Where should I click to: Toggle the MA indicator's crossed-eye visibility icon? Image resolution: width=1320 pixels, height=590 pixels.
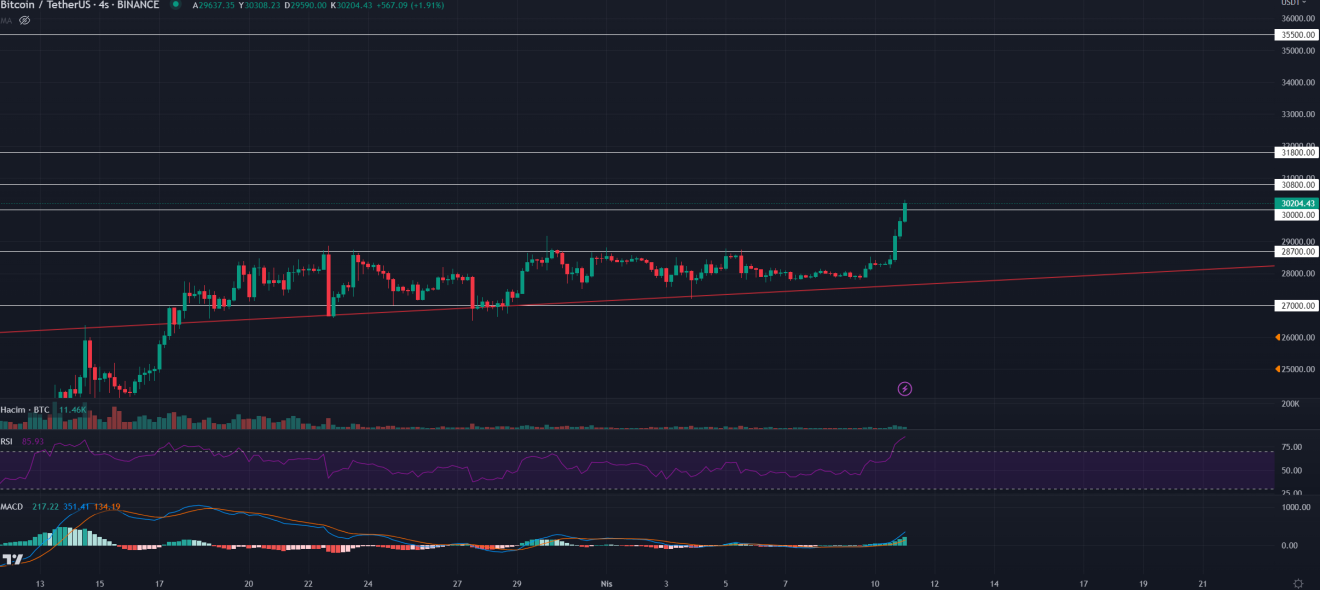pyautogui.click(x=25, y=20)
